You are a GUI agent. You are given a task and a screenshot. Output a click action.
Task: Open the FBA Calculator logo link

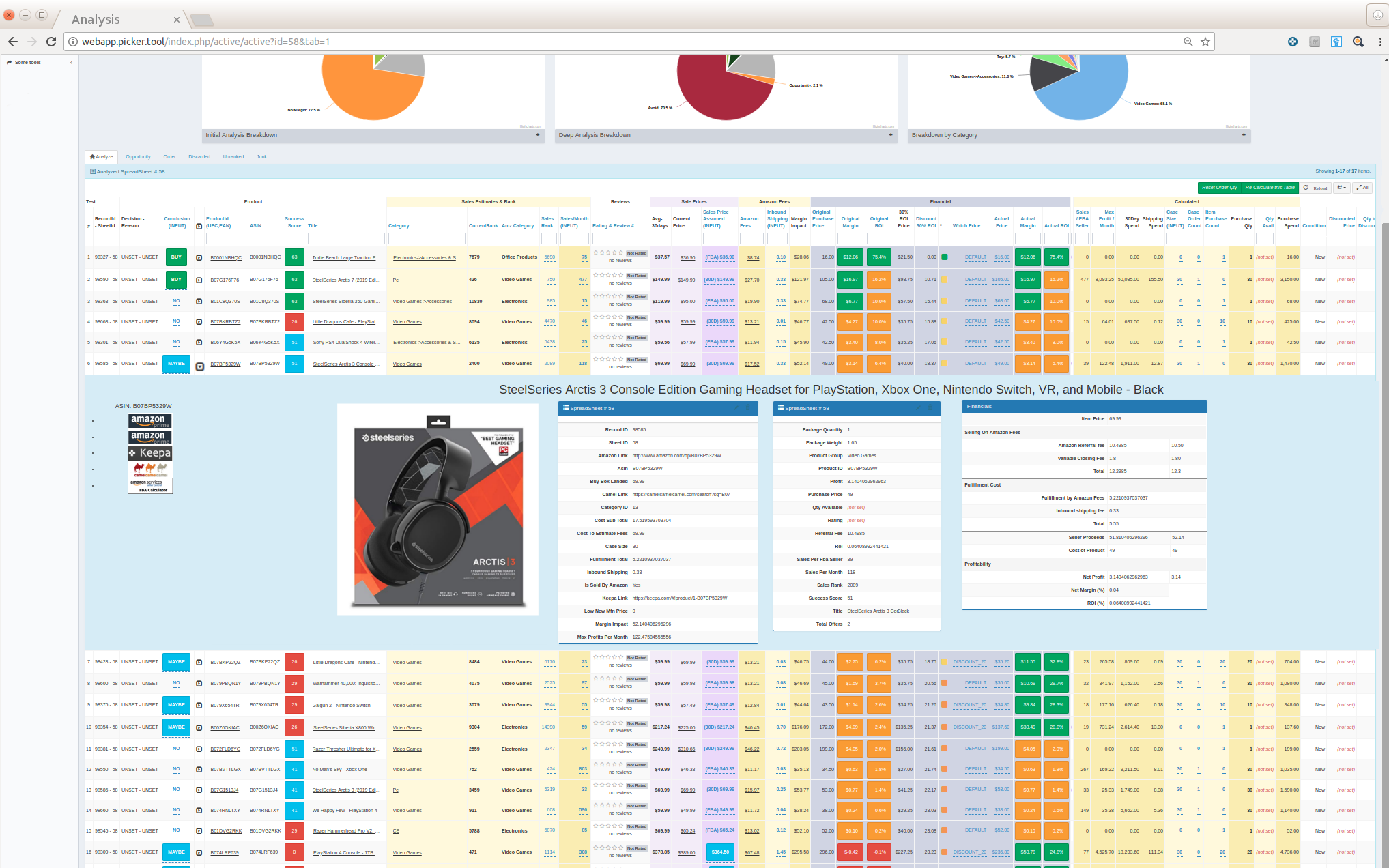(150, 486)
